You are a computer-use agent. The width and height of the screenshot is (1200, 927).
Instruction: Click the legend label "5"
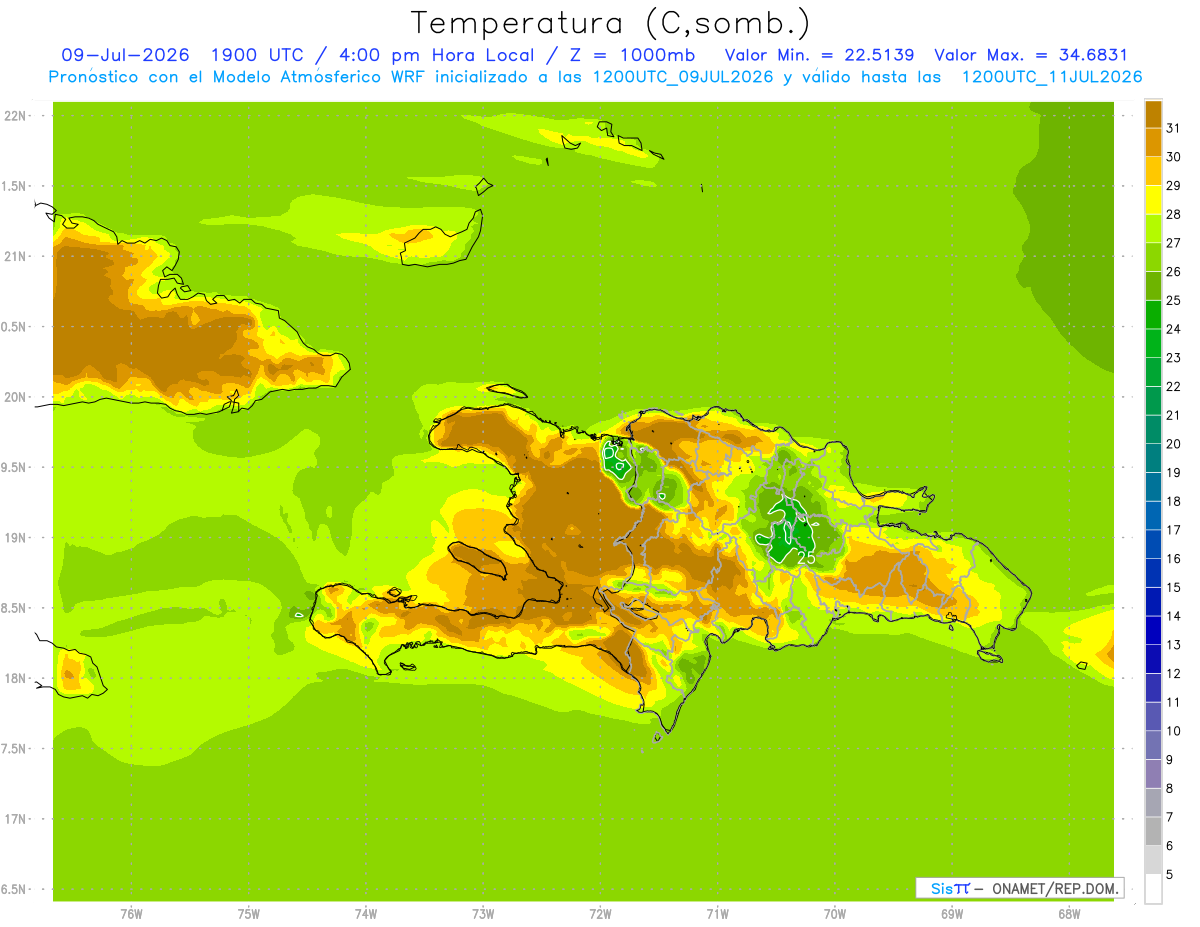(1170, 874)
